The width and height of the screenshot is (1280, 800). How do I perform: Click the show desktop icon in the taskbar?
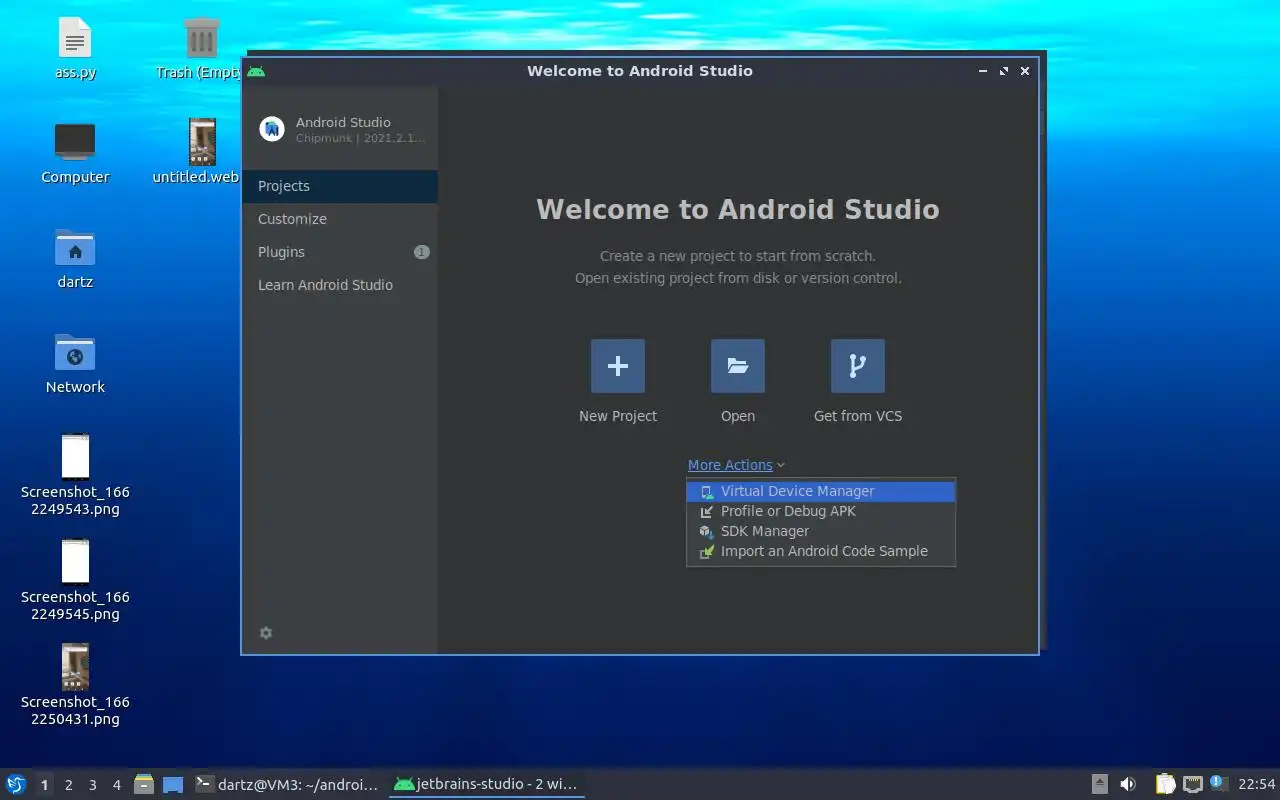pyautogui.click(x=173, y=784)
